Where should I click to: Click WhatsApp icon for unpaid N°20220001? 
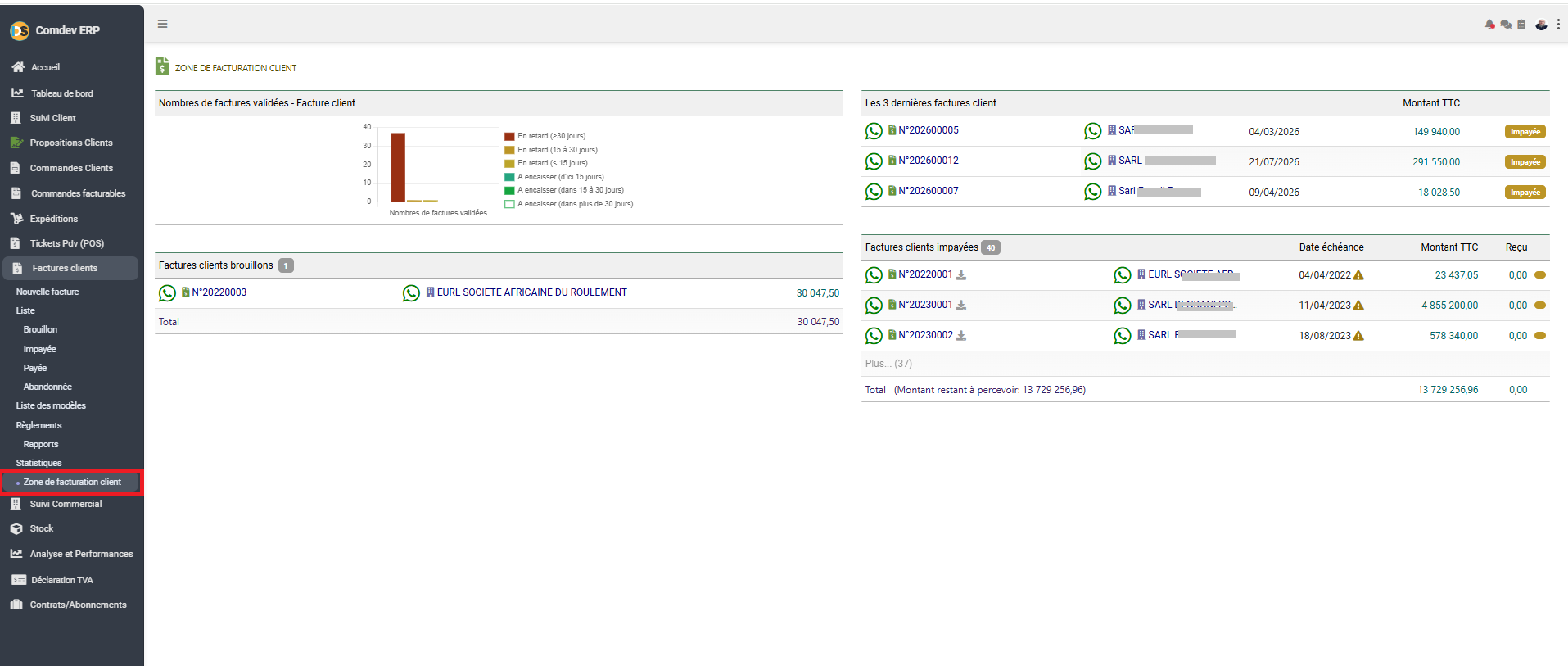[x=874, y=275]
